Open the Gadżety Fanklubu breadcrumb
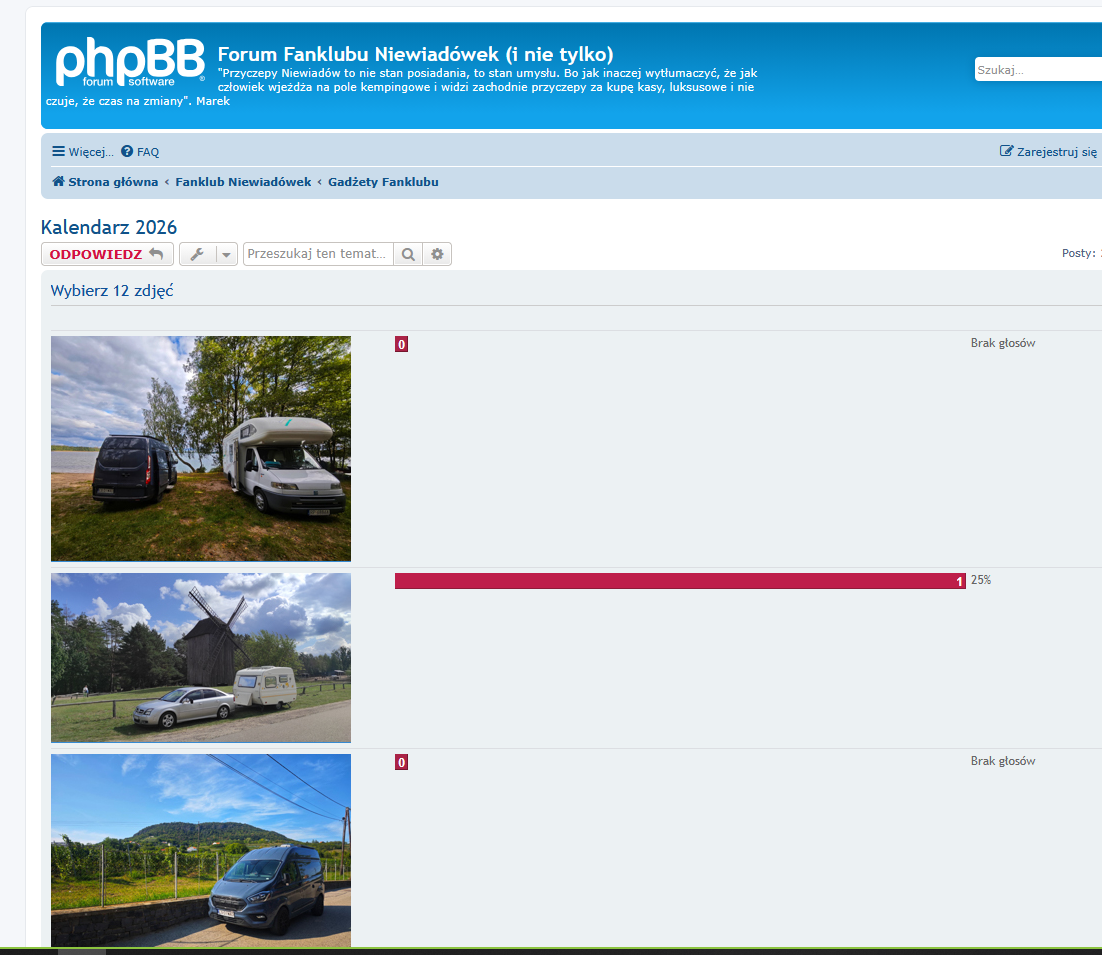The image size is (1102, 955). pyautogui.click(x=383, y=182)
